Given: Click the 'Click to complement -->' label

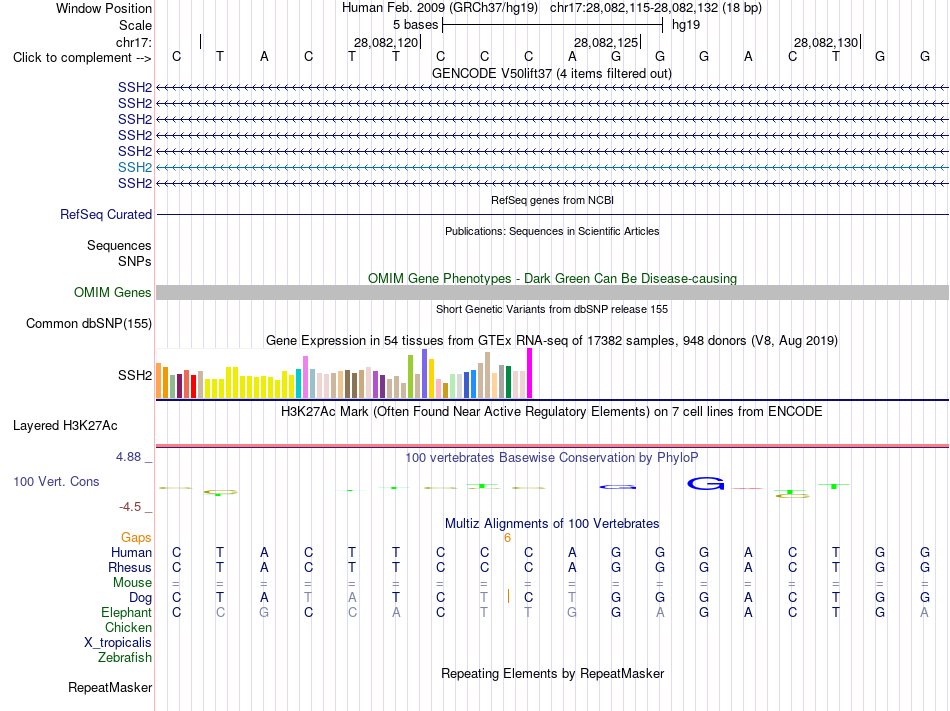Looking at the screenshot, I should click(x=82, y=58).
